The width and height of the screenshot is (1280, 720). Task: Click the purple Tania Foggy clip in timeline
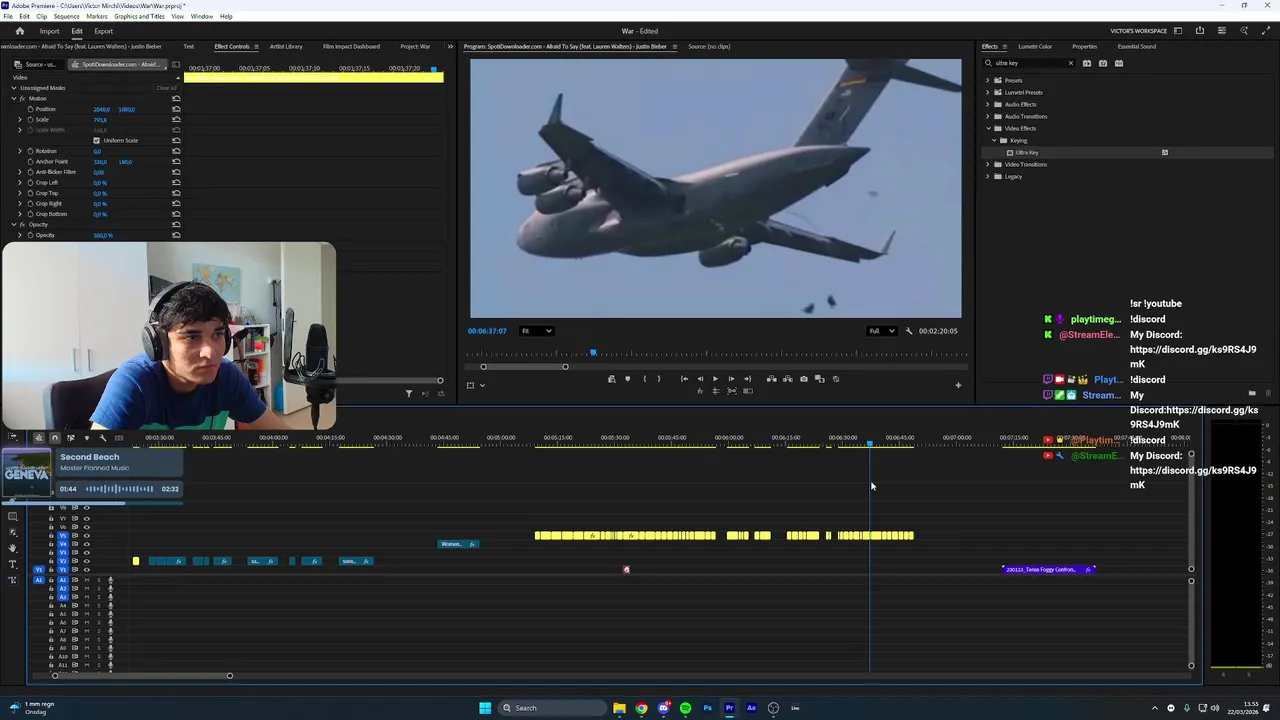(1049, 570)
